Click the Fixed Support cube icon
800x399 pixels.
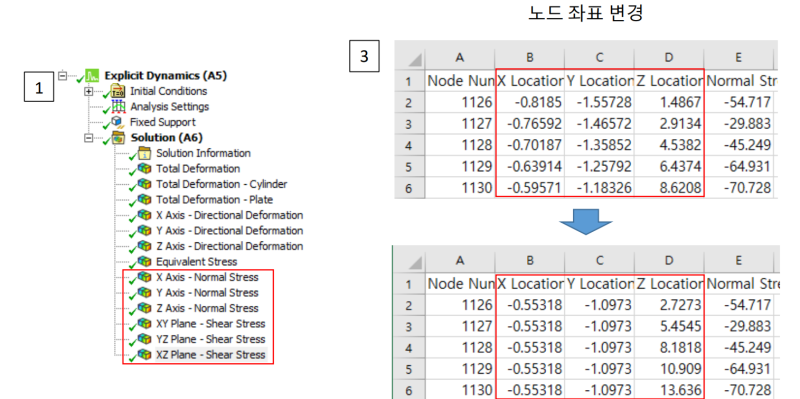[x=118, y=122]
